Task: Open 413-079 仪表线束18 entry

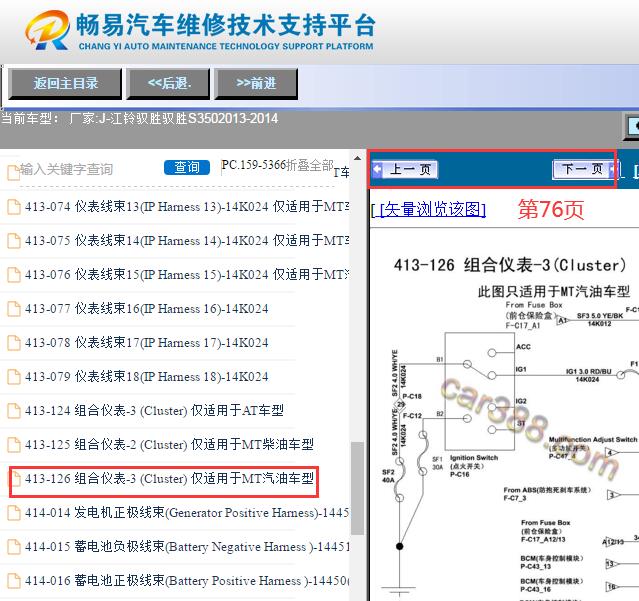Action: click(147, 376)
